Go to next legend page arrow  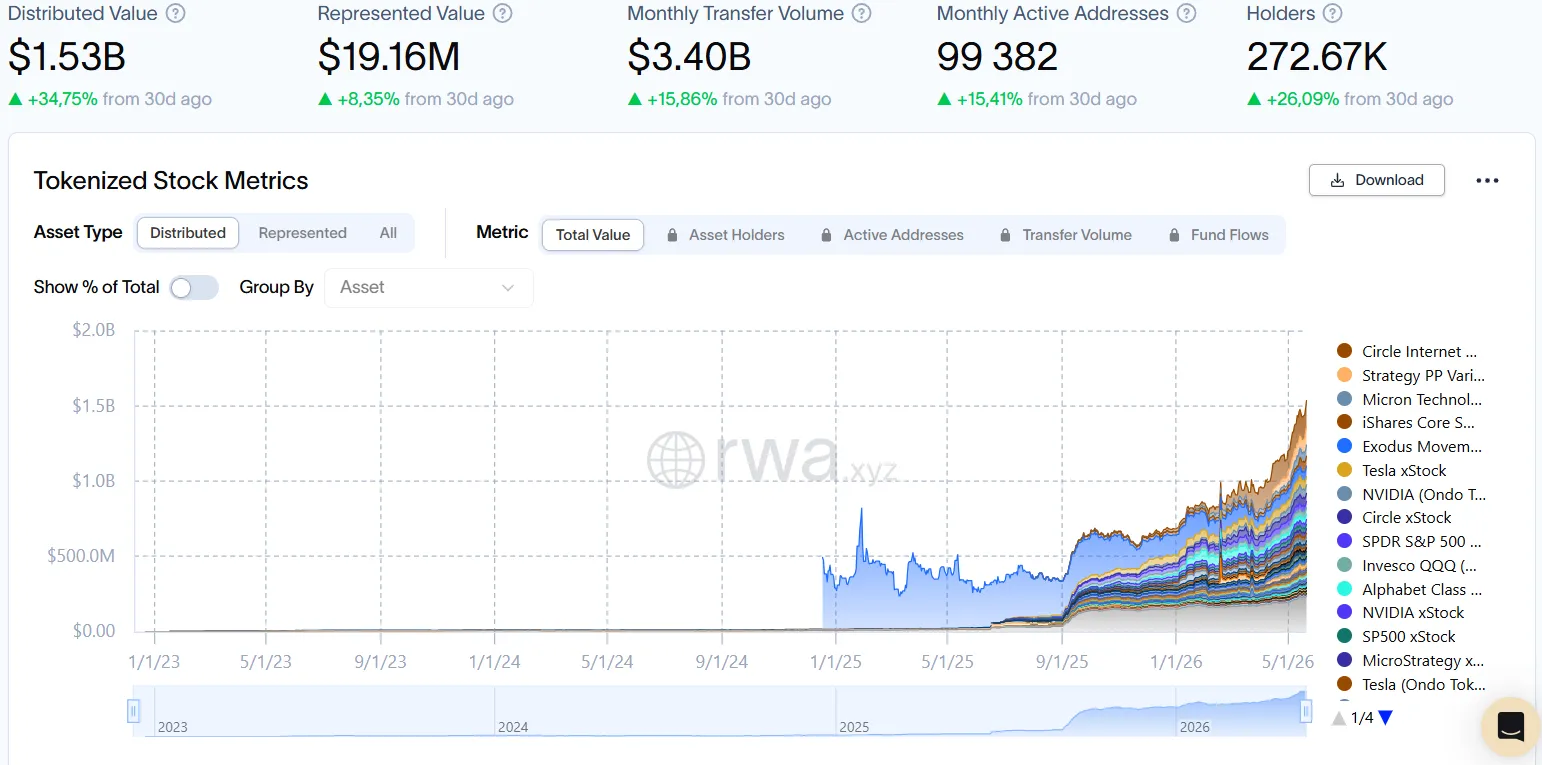(x=1385, y=717)
